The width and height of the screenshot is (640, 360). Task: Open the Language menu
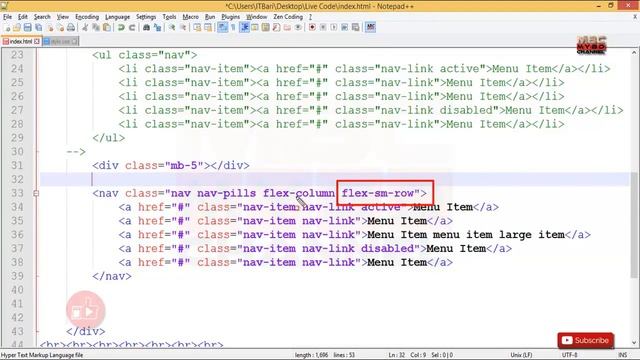pos(117,17)
